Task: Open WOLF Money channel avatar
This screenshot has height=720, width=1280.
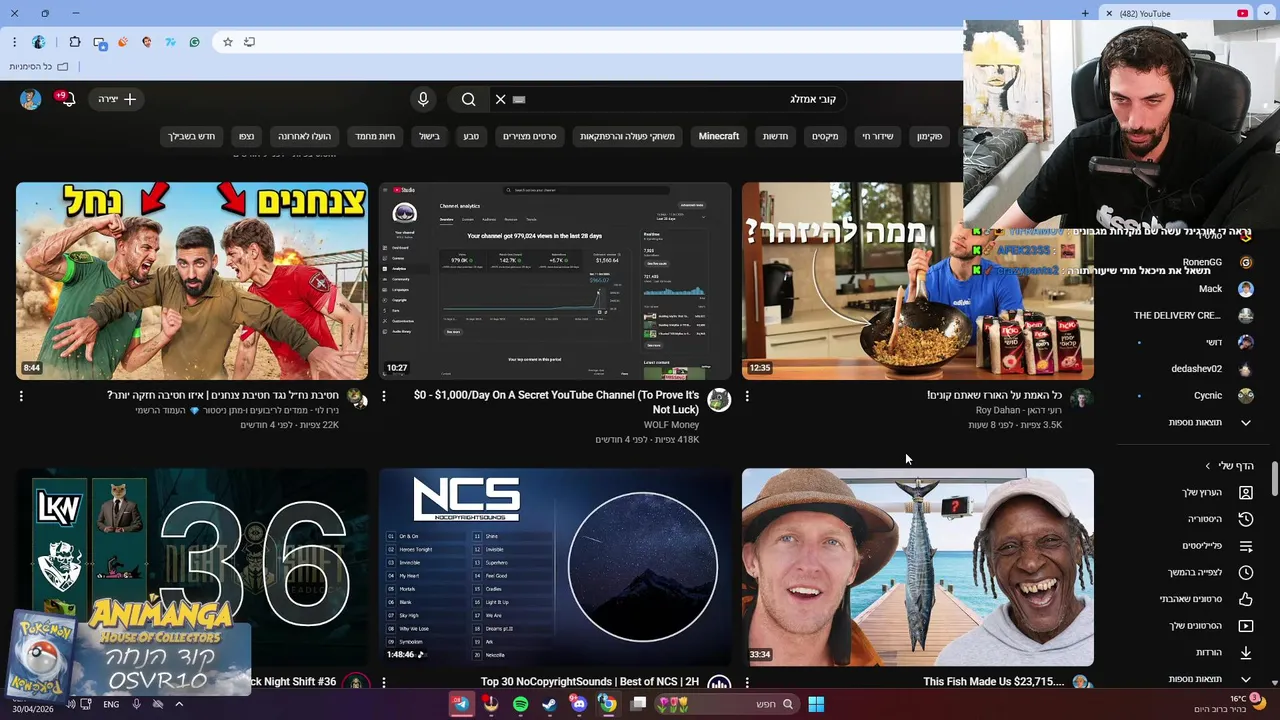Action: 719,400
